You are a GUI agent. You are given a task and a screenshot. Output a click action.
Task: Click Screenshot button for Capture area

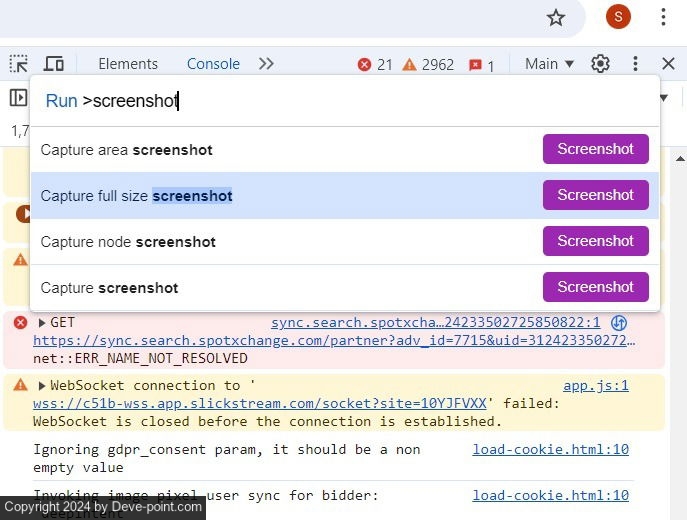[595, 149]
